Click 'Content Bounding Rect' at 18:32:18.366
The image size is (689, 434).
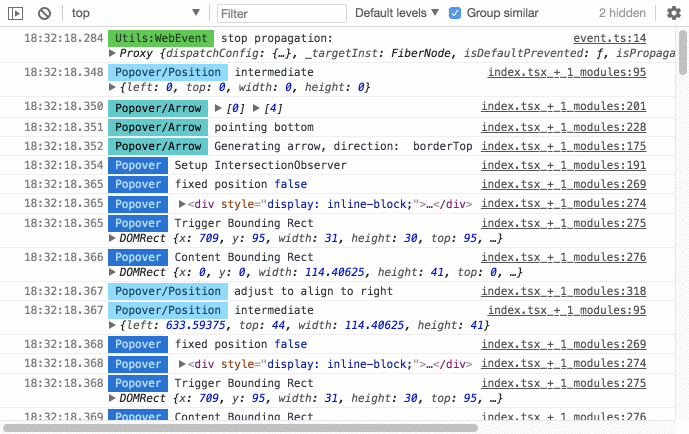point(244,257)
